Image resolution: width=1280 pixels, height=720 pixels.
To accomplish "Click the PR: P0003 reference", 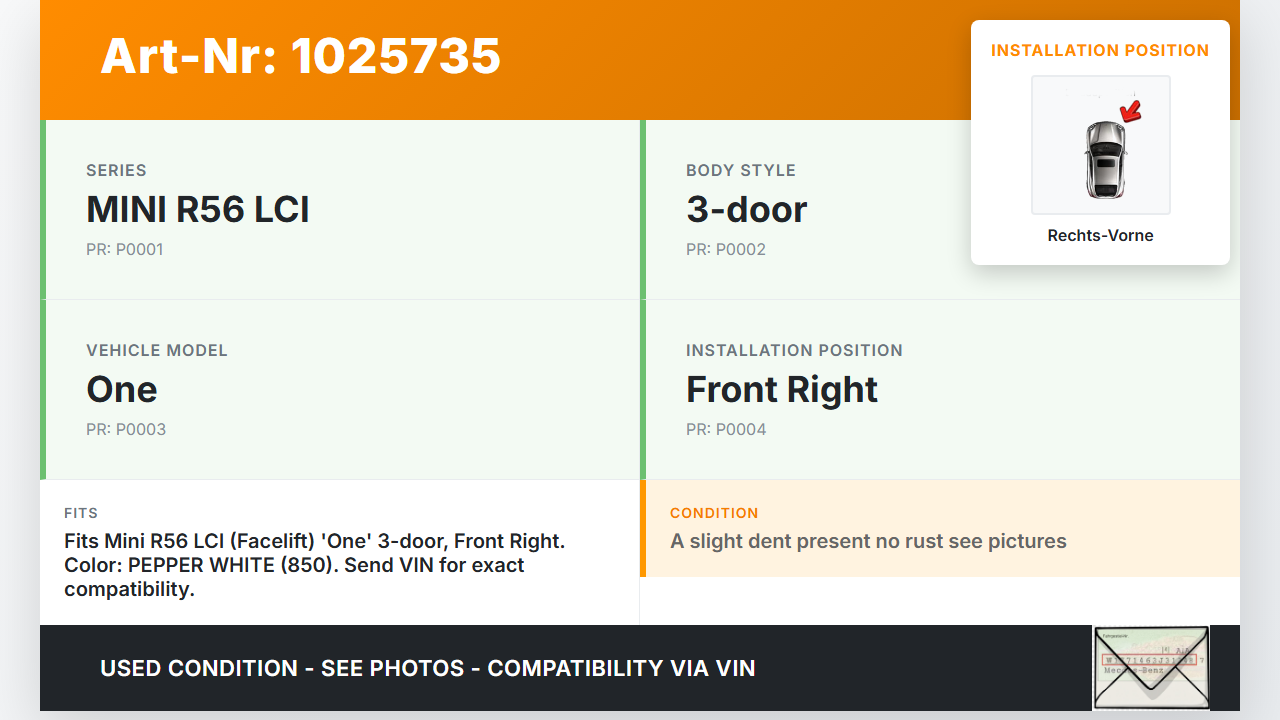I will pos(126,430).
